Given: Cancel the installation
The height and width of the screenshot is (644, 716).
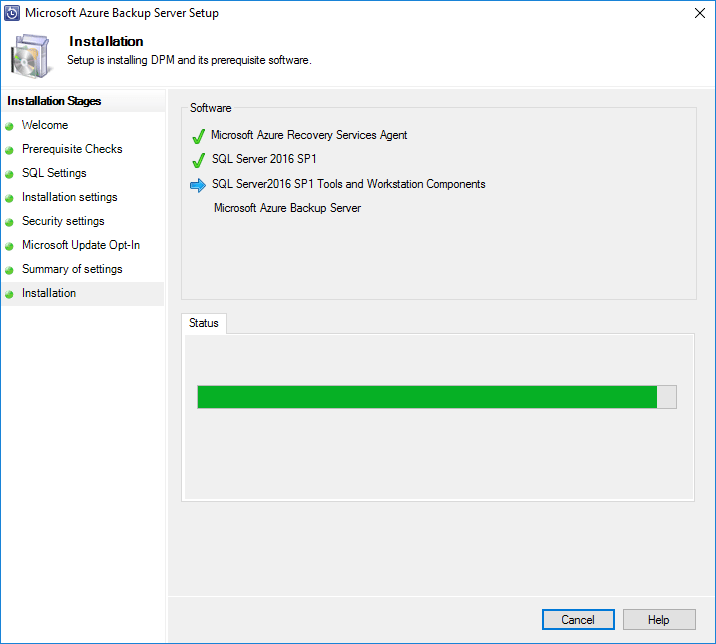Looking at the screenshot, I should point(578,620).
